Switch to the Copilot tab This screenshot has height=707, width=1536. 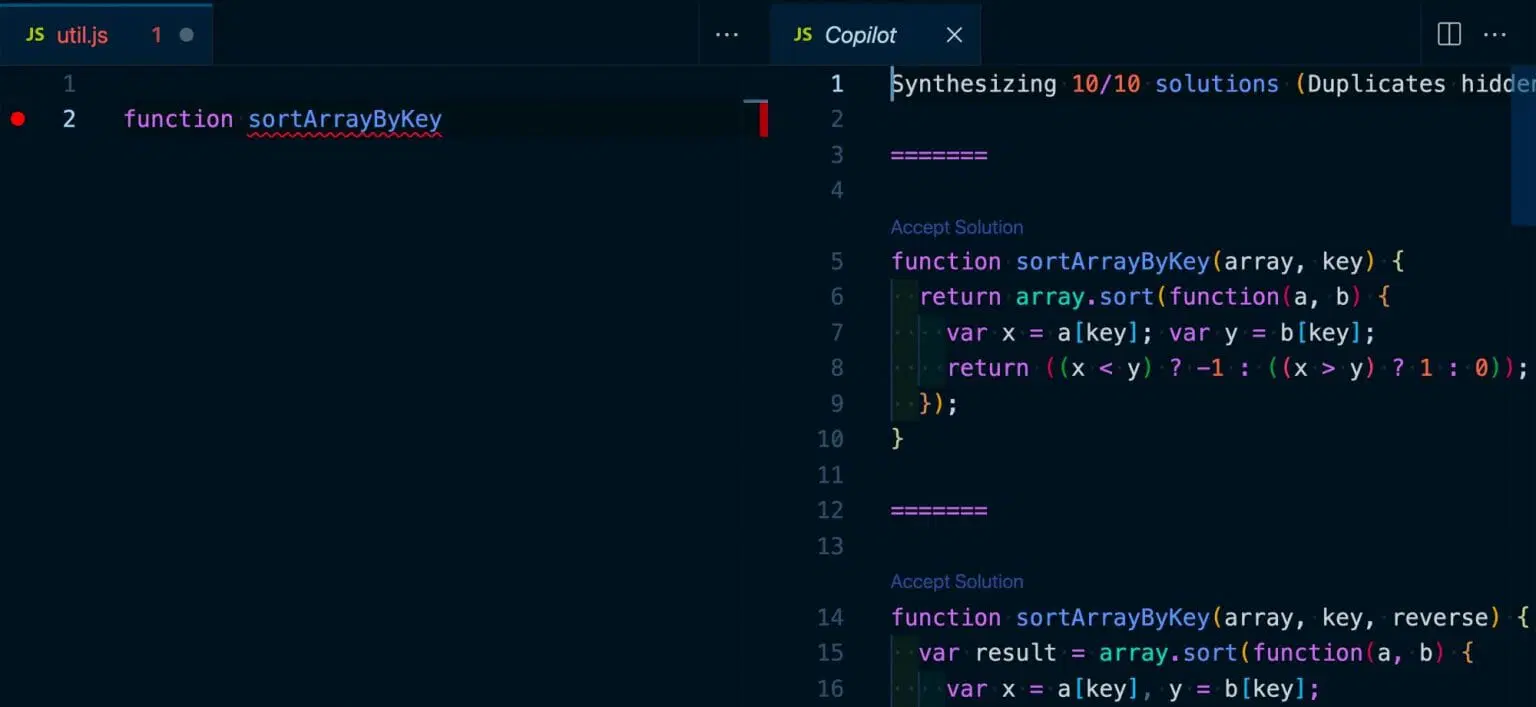[876, 35]
